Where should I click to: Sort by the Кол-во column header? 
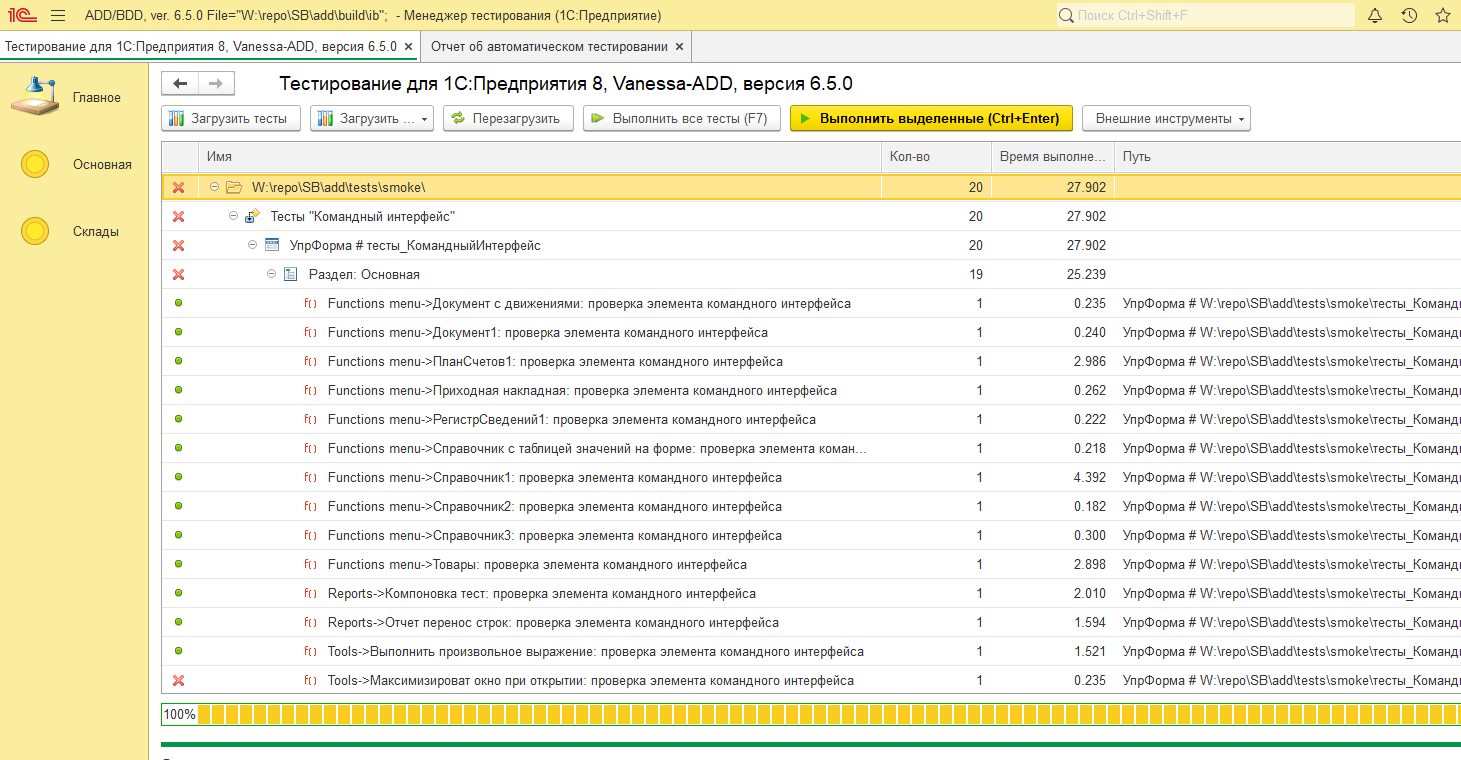pos(936,157)
